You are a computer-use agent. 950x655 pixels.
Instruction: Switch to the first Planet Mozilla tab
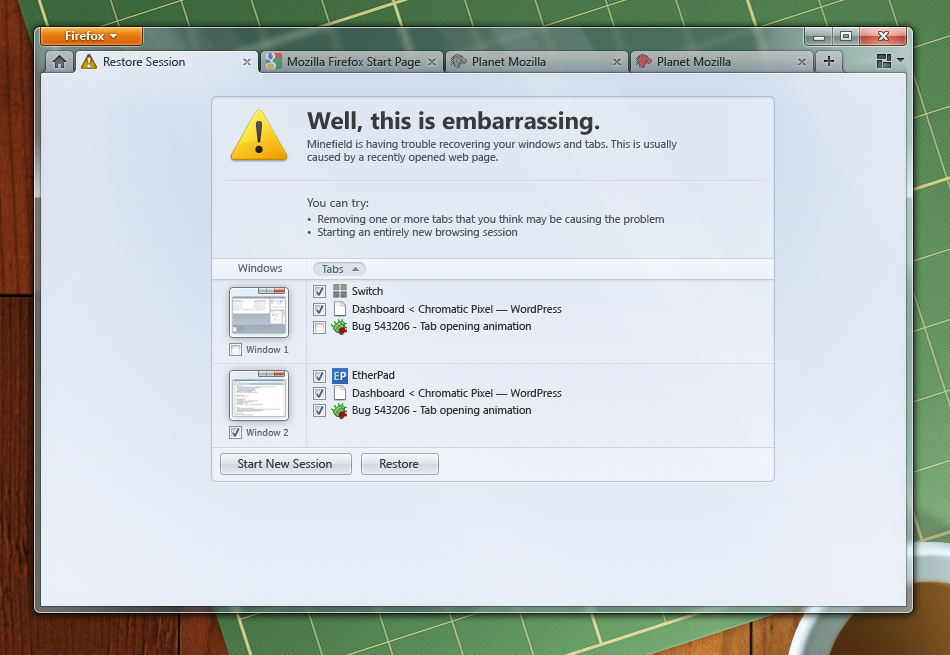click(x=529, y=62)
